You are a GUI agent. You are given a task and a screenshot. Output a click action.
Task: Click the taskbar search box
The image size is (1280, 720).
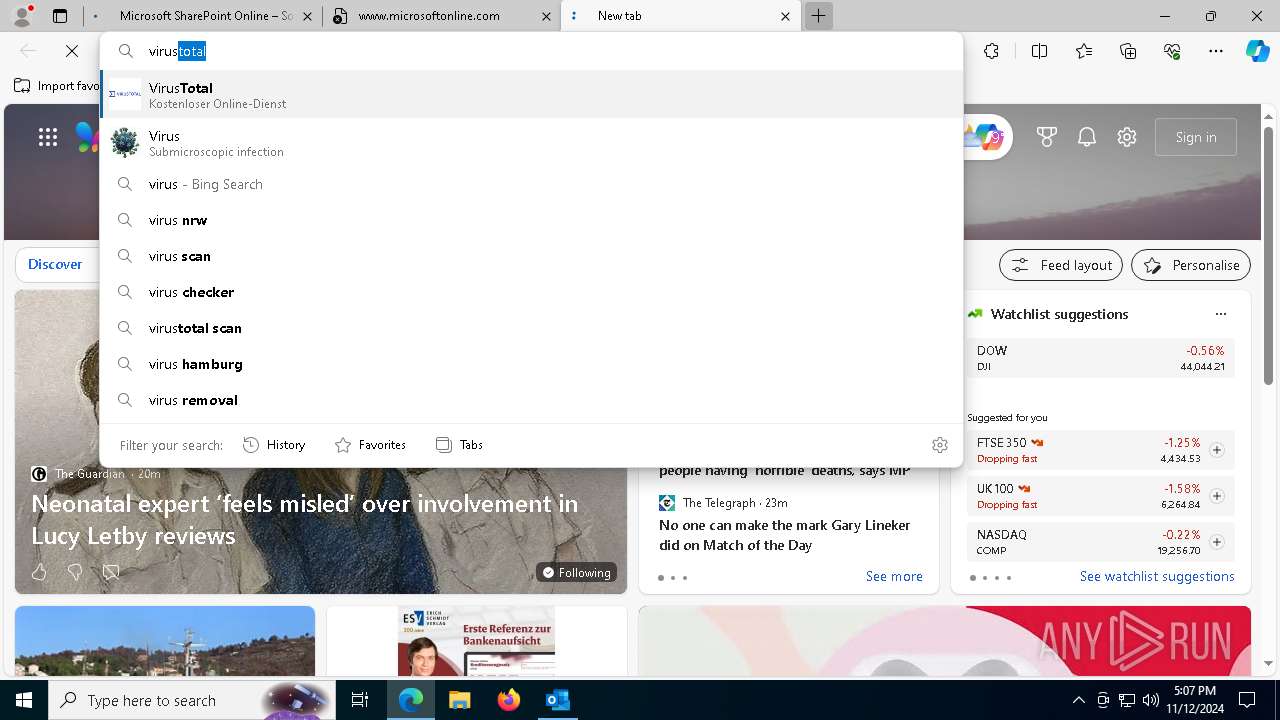192,700
